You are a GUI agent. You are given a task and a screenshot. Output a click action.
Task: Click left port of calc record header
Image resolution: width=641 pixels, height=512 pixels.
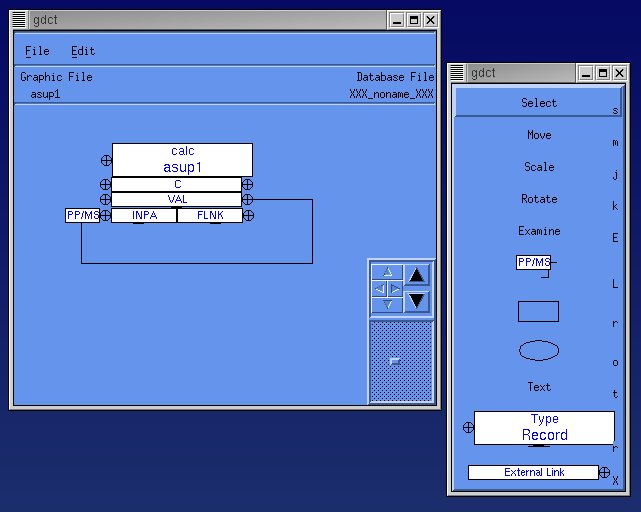[x=106, y=160]
